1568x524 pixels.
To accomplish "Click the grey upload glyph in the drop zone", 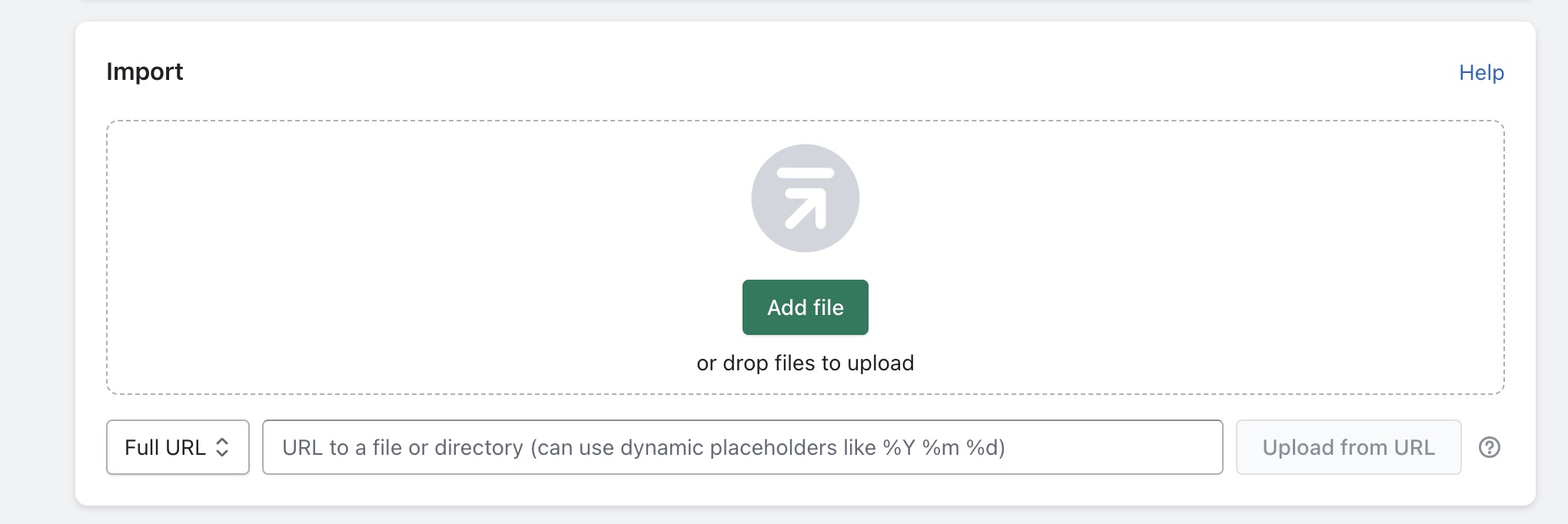I will [x=804, y=197].
